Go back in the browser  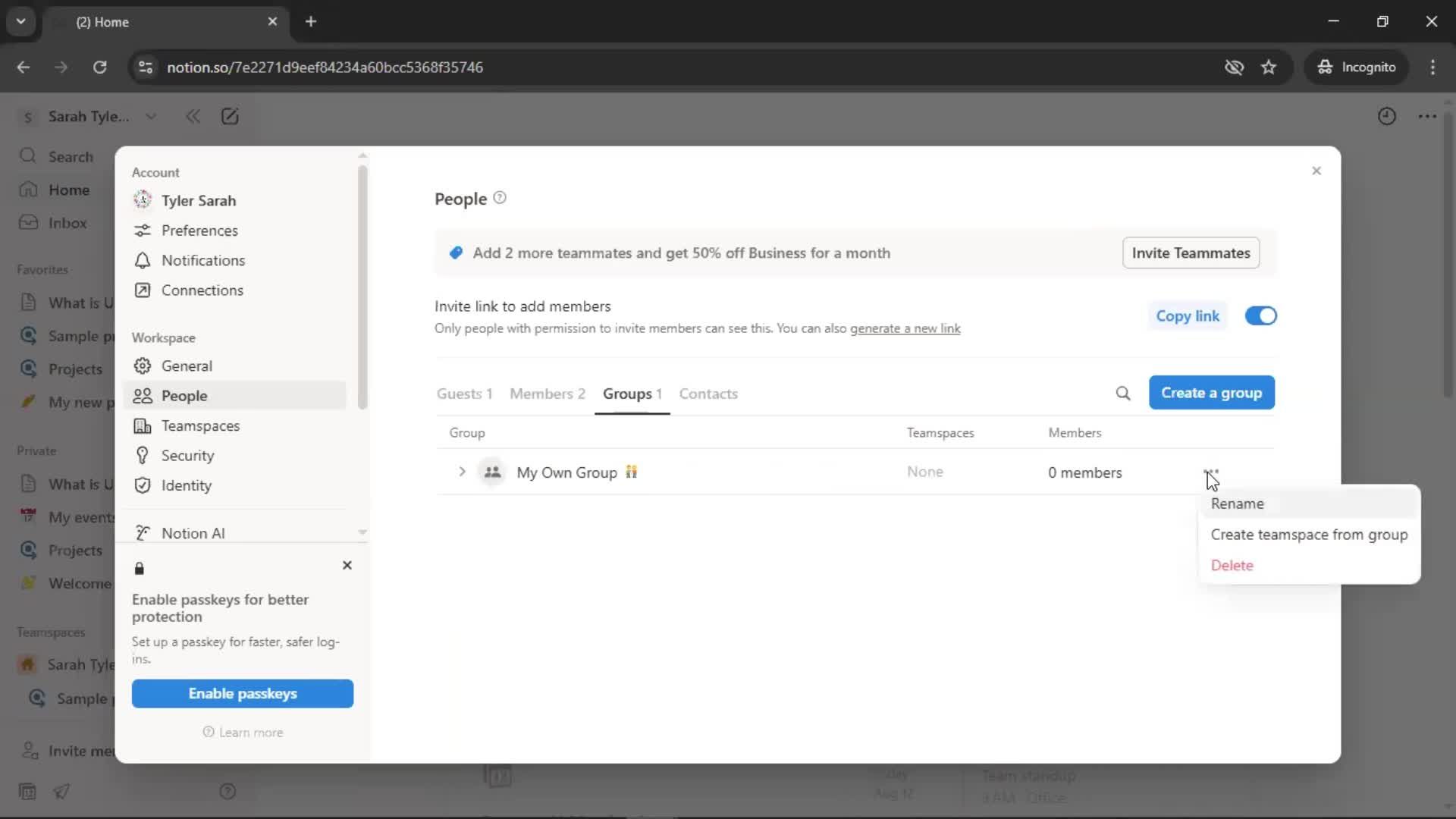coord(24,67)
